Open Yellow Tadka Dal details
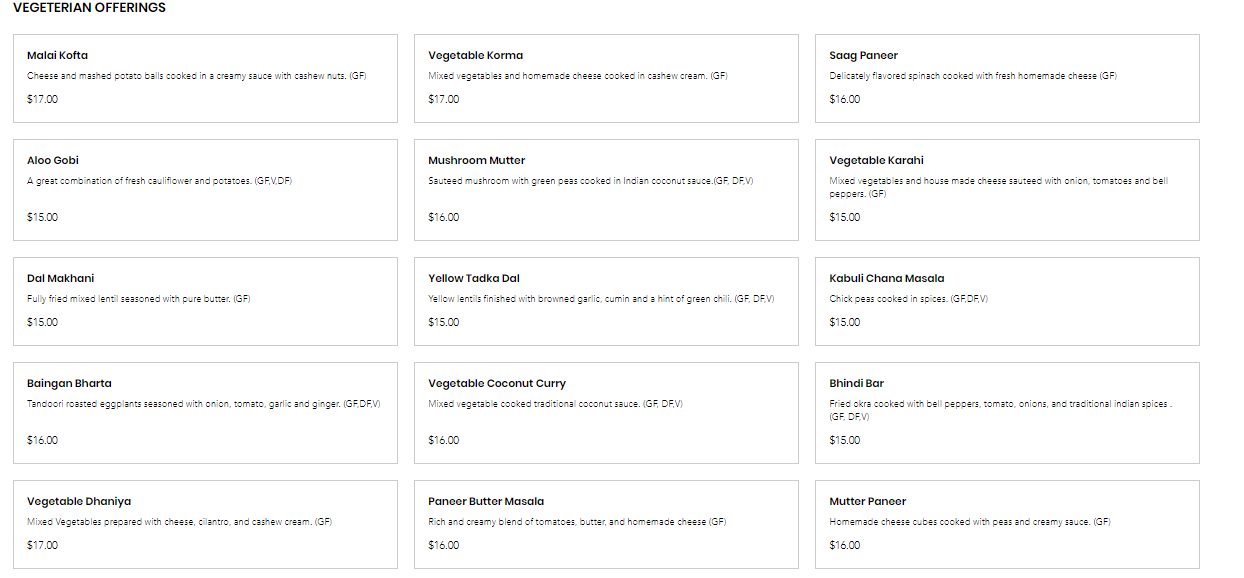This screenshot has width=1244, height=578. click(606, 301)
